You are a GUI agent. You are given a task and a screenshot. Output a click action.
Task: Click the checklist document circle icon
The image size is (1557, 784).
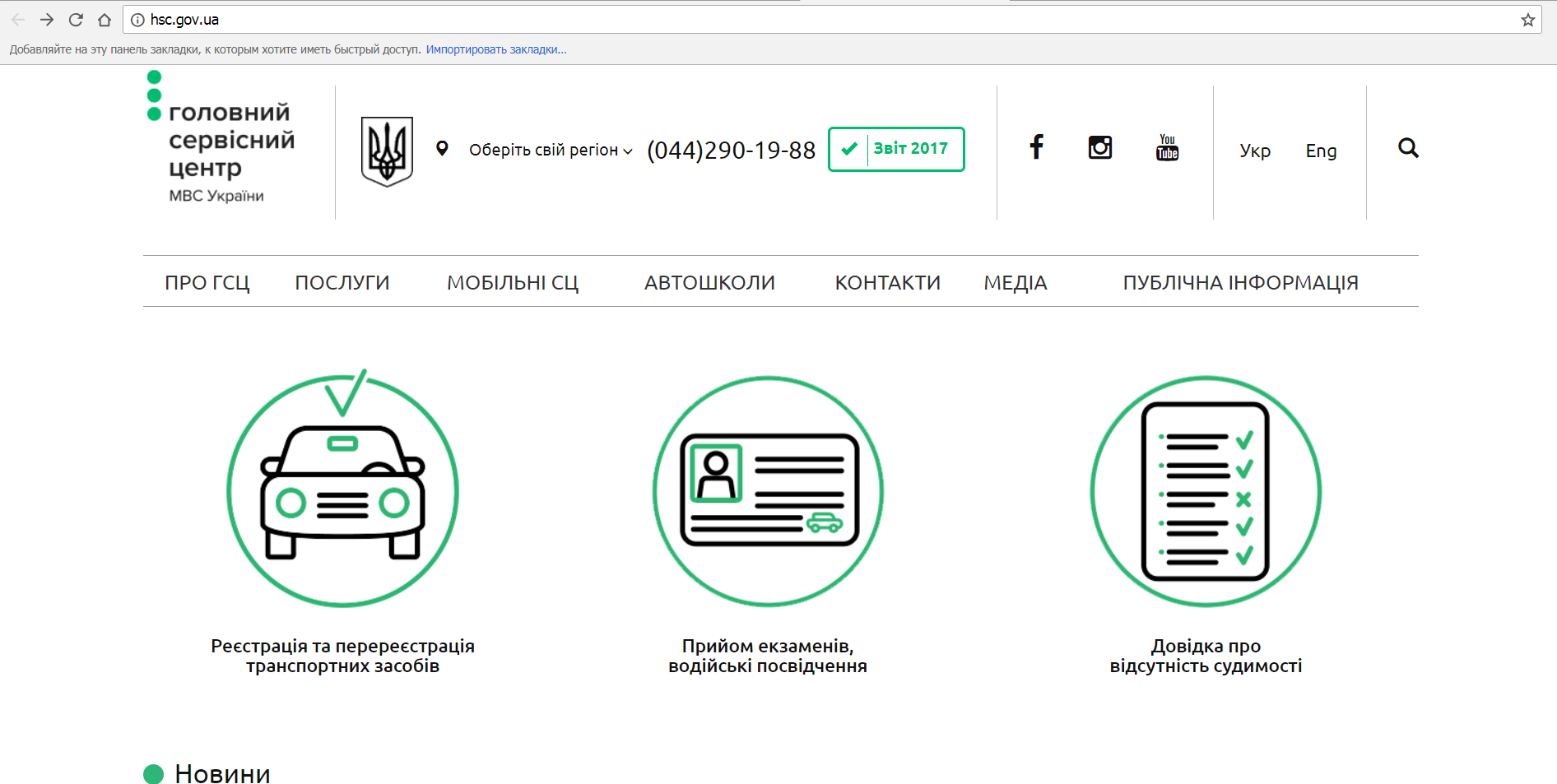1206,491
